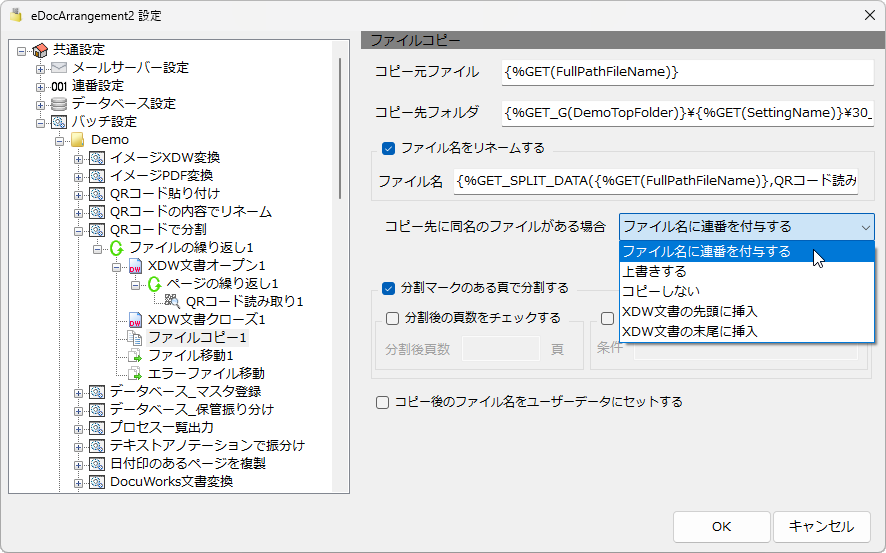Click the 日付印のあるページを複製 batch icon
The height and width of the screenshot is (553, 886).
(97, 464)
